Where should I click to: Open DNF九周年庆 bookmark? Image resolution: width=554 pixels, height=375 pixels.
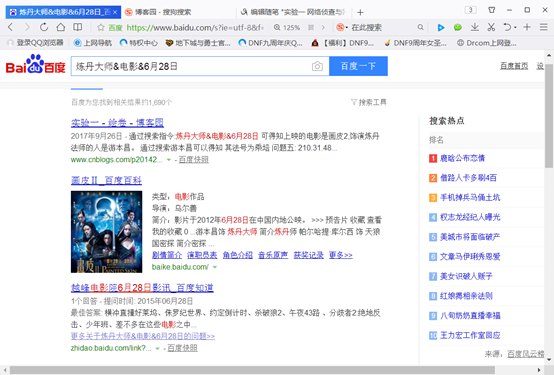(x=271, y=43)
